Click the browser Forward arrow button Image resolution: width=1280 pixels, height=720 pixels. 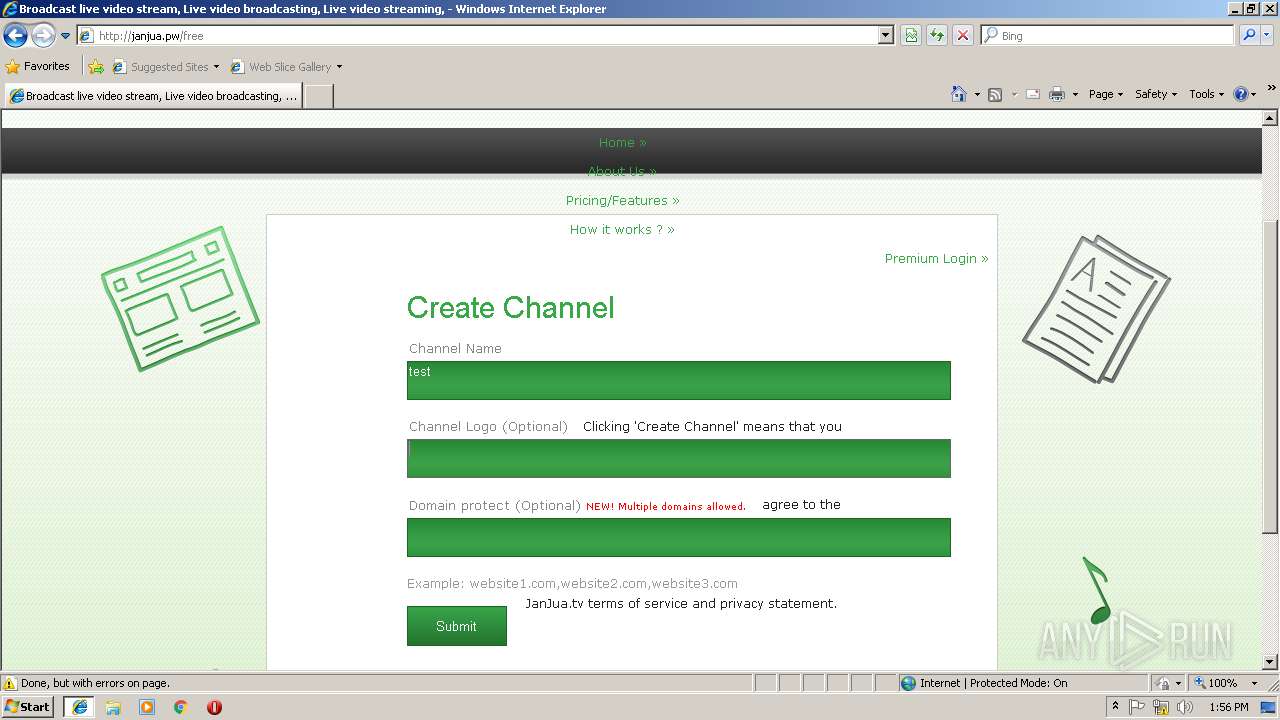coord(43,36)
